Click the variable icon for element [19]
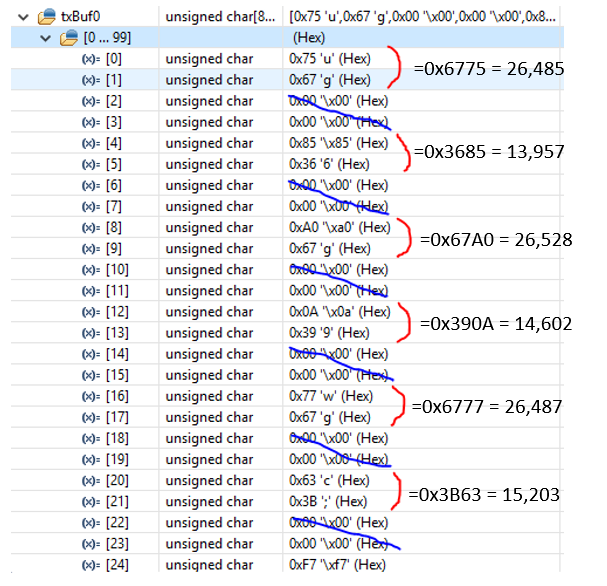607x586 pixels. (x=91, y=460)
